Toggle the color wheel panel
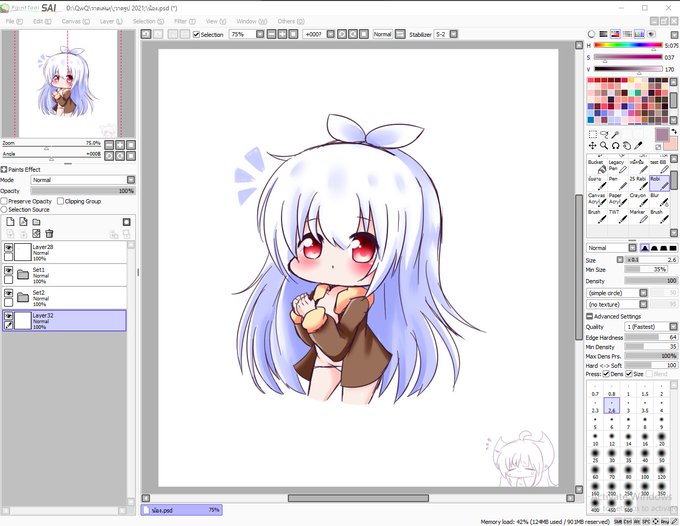 pos(591,34)
